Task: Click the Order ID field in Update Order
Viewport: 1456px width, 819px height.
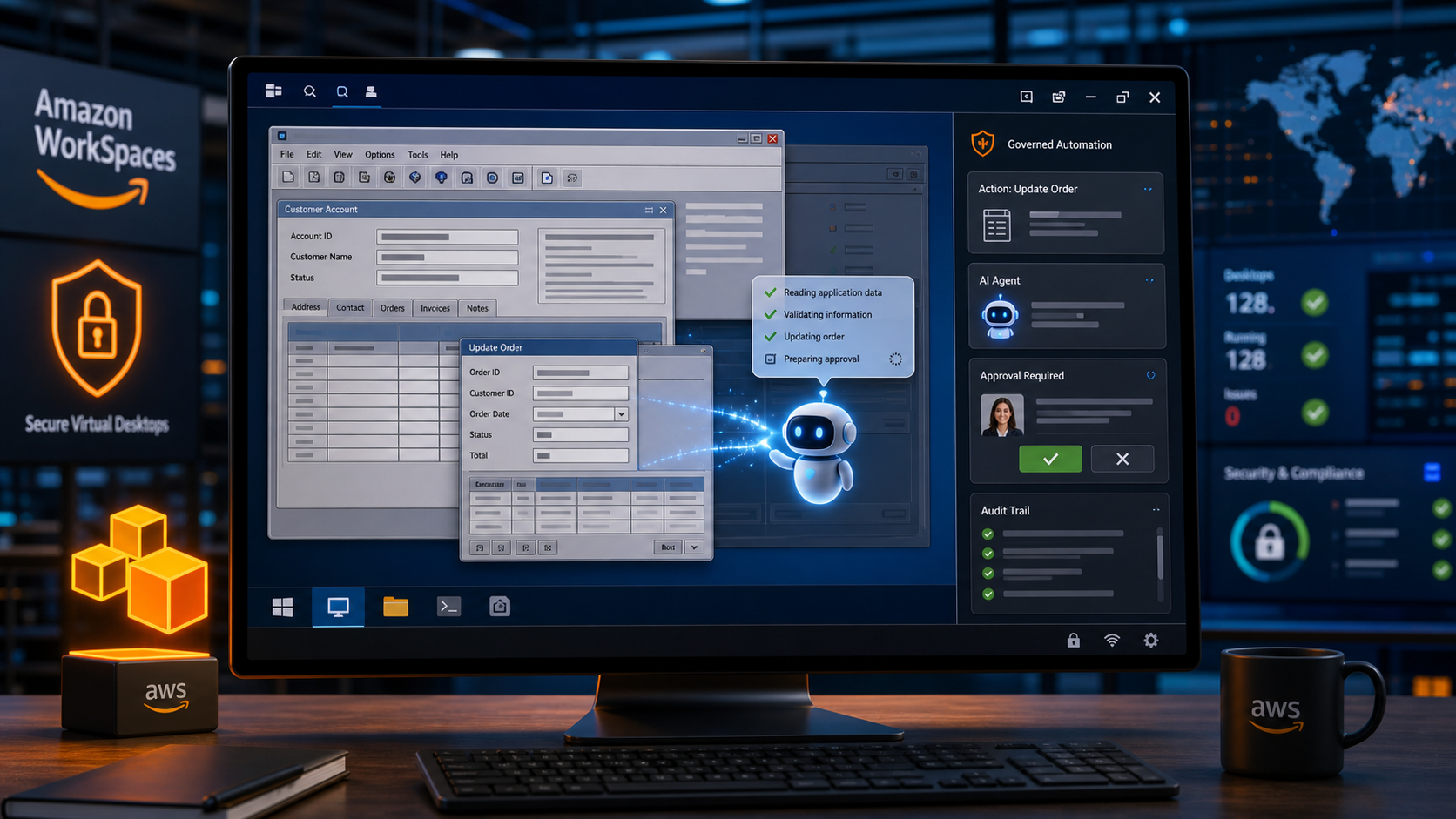Action: 581,373
